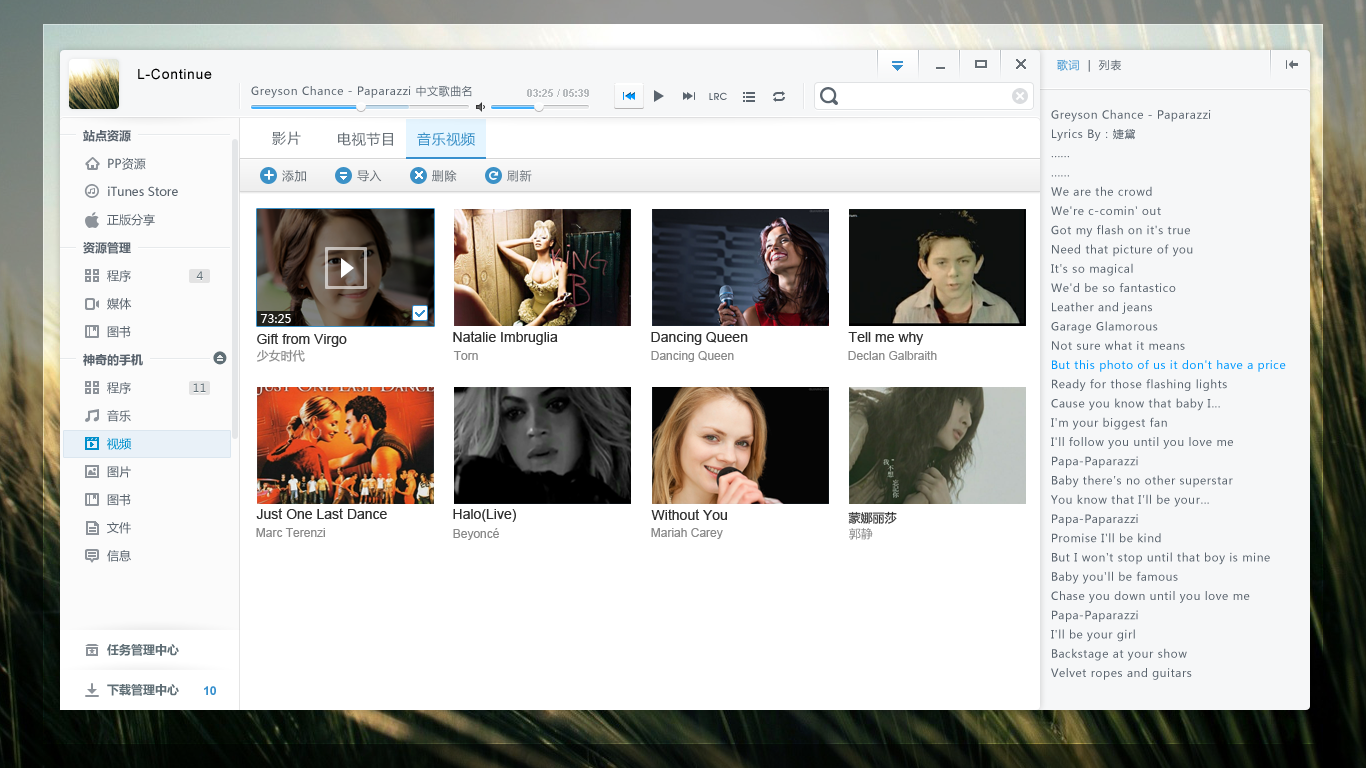Image resolution: width=1366 pixels, height=768 pixels.
Task: Select the 音乐视频 tab
Action: [x=446, y=139]
